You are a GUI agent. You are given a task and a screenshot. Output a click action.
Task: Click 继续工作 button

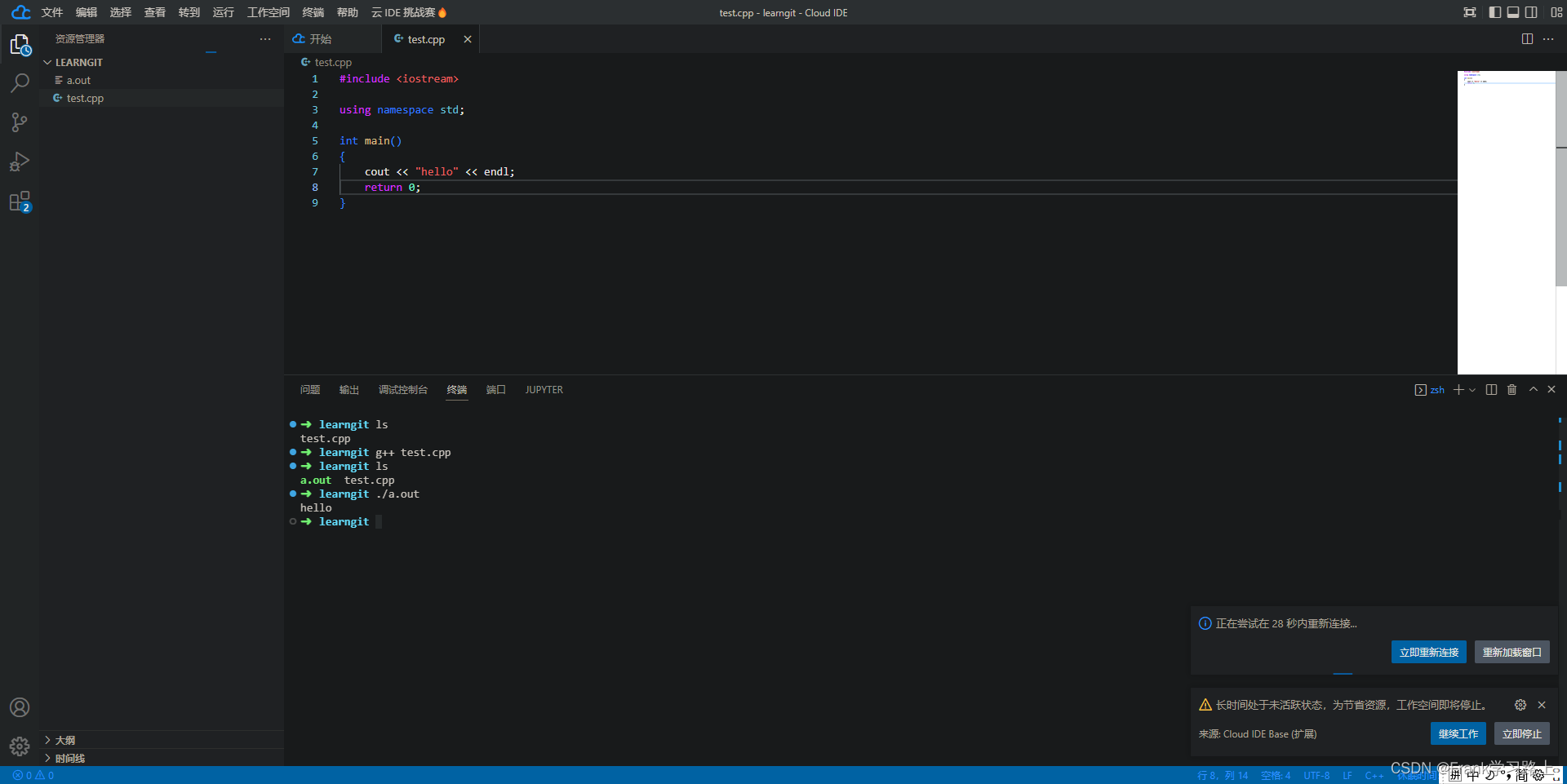[x=1458, y=733]
